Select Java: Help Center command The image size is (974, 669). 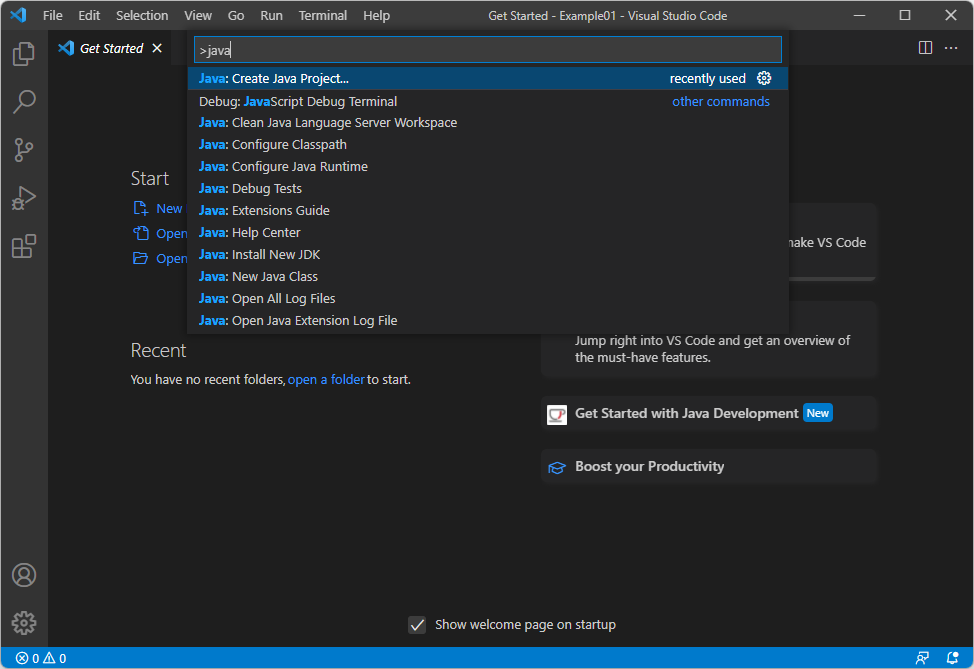click(x=488, y=232)
